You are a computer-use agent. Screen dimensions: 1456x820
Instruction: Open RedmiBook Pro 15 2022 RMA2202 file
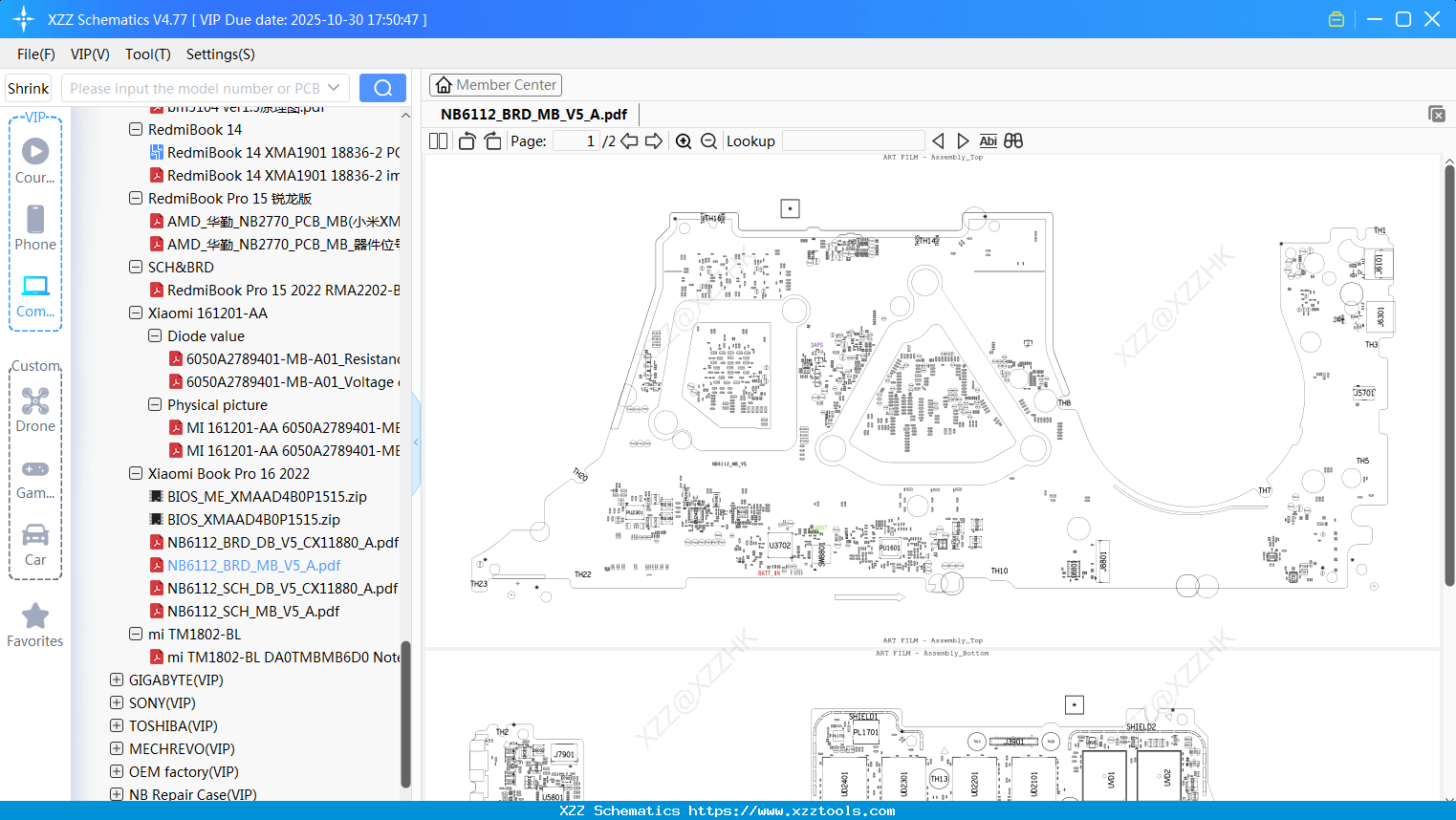[274, 290]
